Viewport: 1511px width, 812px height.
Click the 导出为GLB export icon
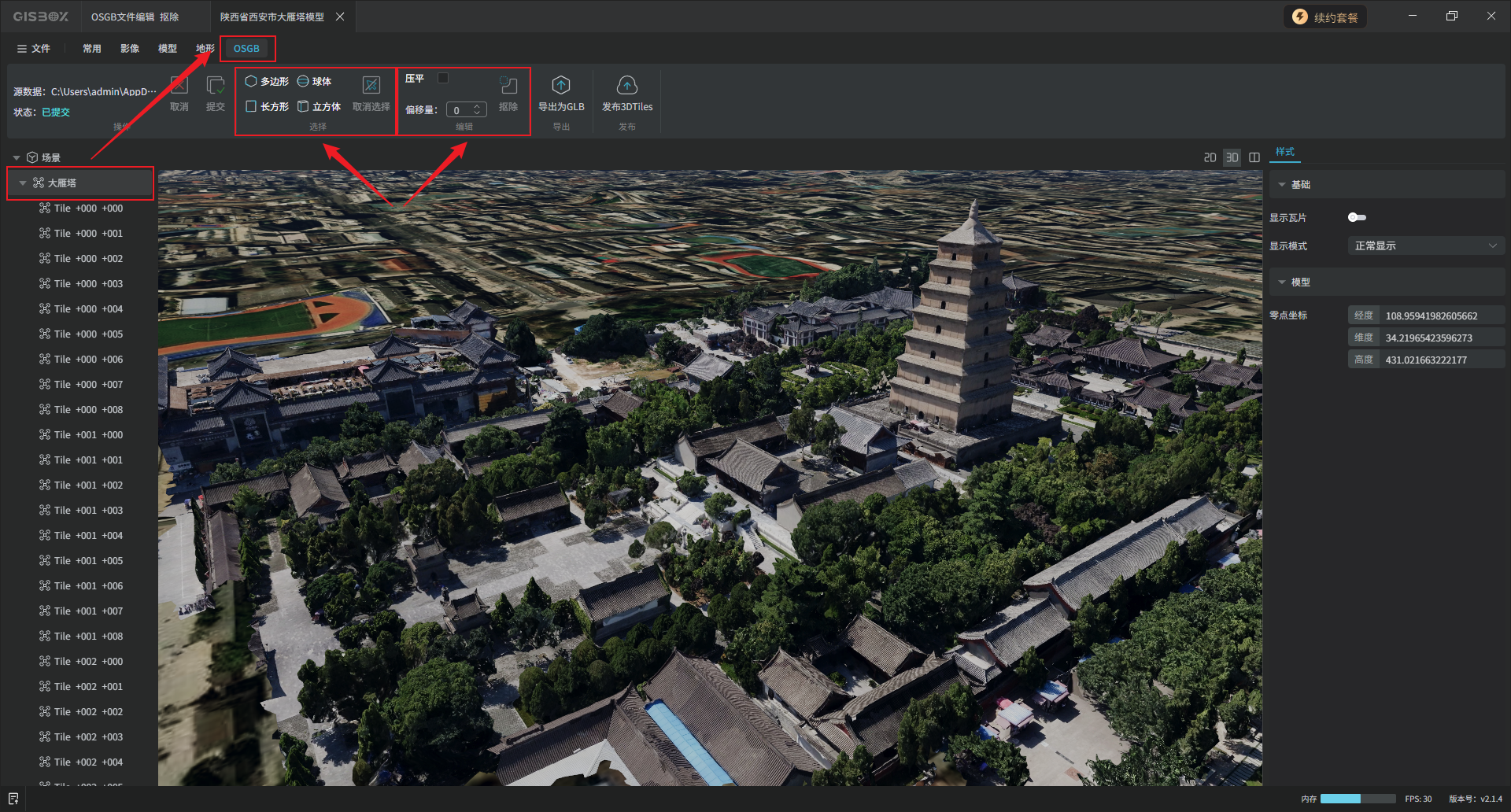[x=560, y=86]
